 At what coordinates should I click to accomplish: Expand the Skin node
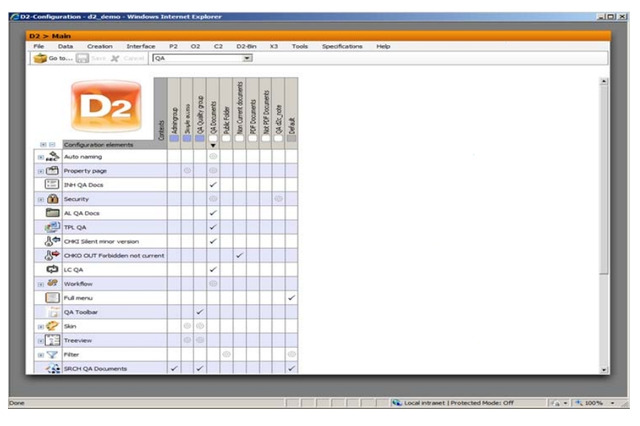coord(40,327)
